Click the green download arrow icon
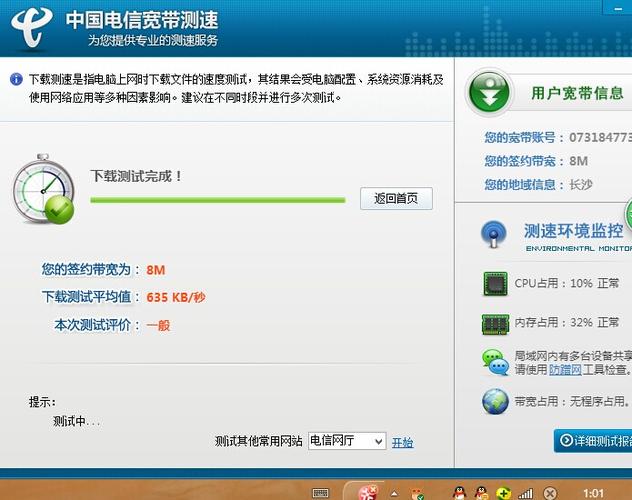The width and height of the screenshot is (632, 500). (489, 93)
